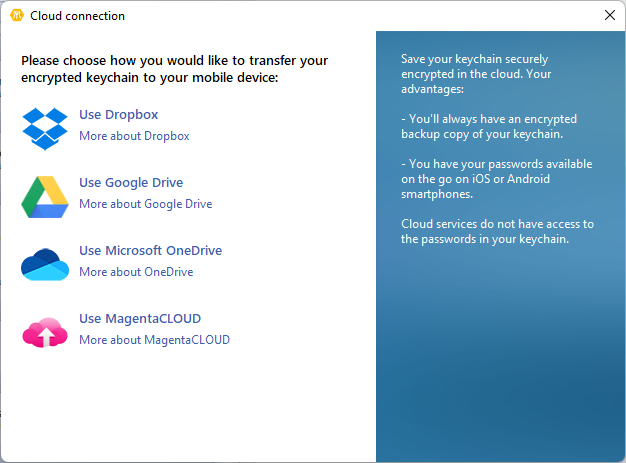Open the More about Google Drive link
This screenshot has width=626, height=463.
(145, 204)
